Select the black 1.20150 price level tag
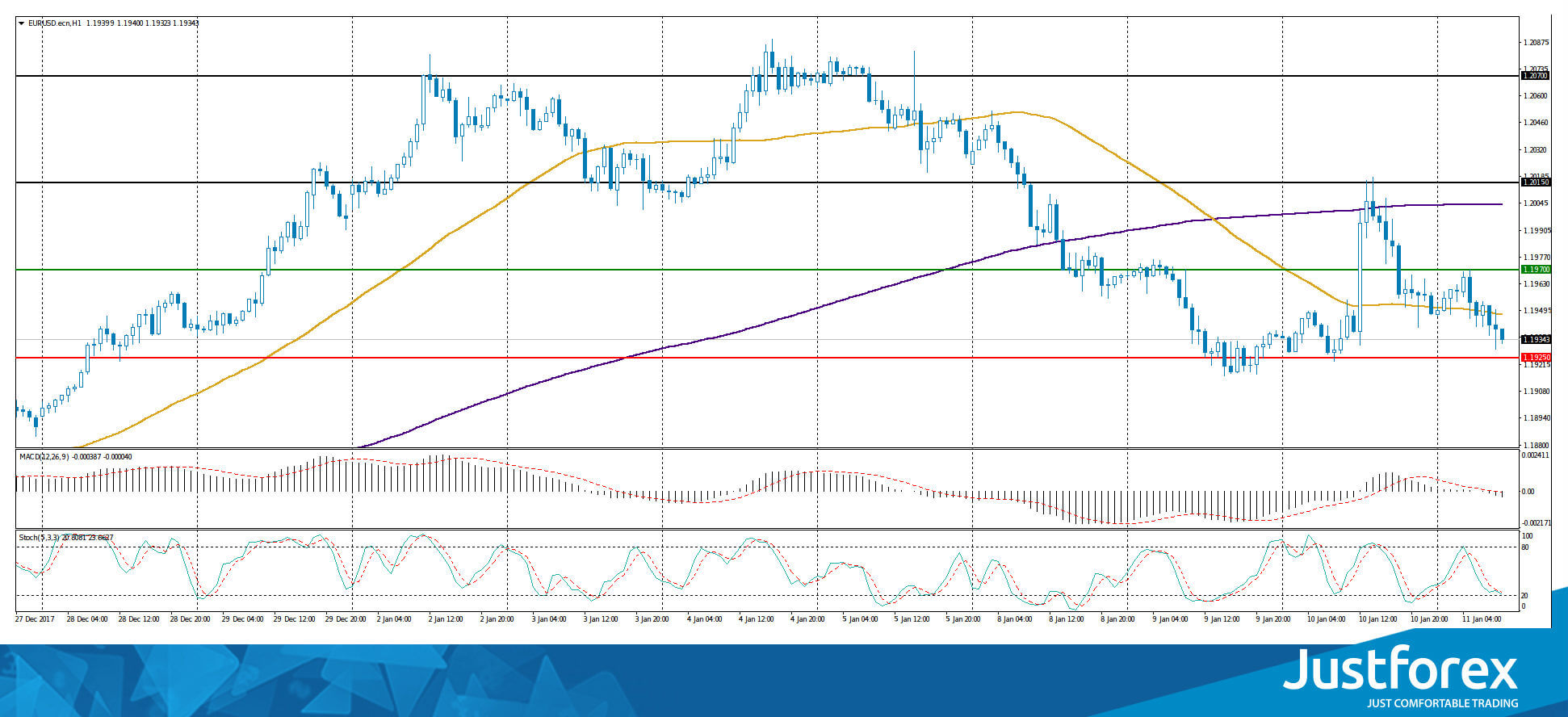Screen dimensions: 1568x717 [x=1536, y=182]
